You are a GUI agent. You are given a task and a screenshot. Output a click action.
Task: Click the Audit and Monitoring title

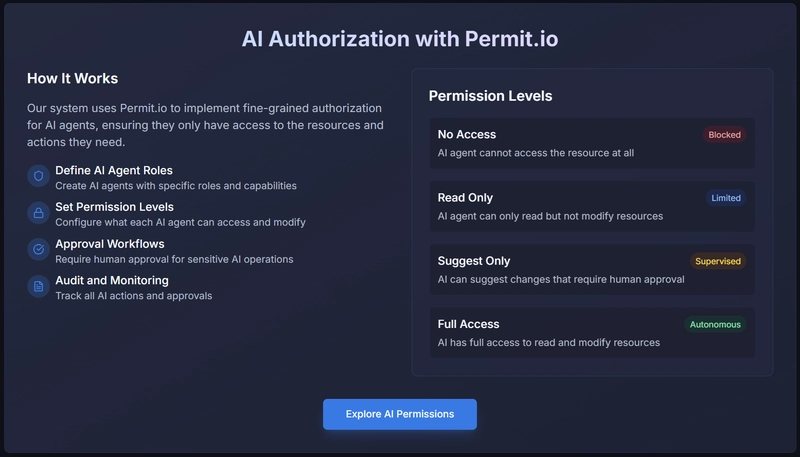[x=112, y=281]
